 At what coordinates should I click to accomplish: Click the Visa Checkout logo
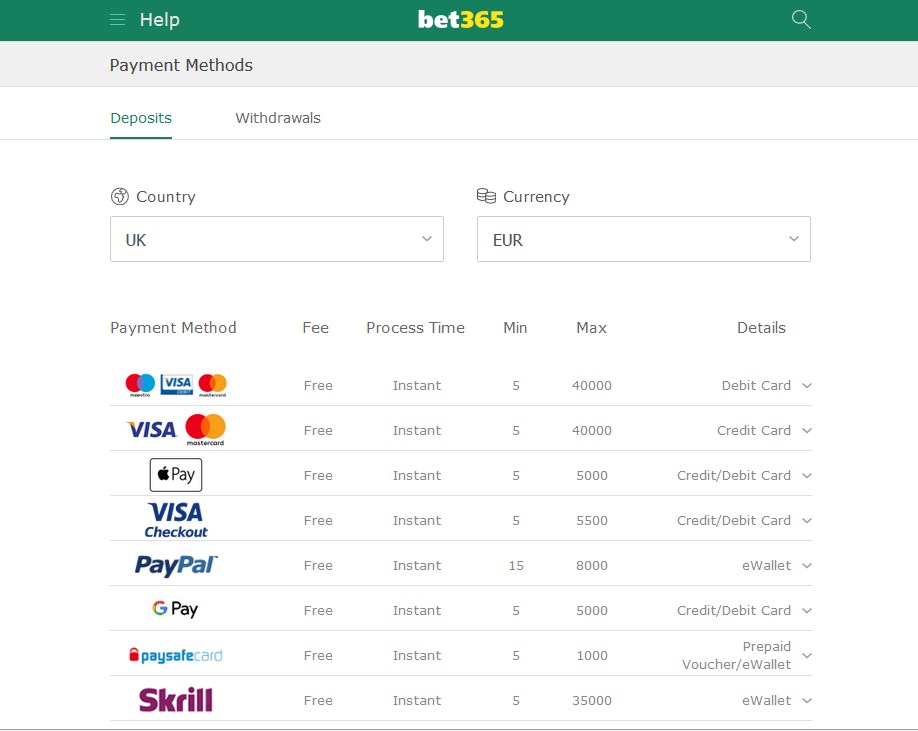tap(176, 520)
